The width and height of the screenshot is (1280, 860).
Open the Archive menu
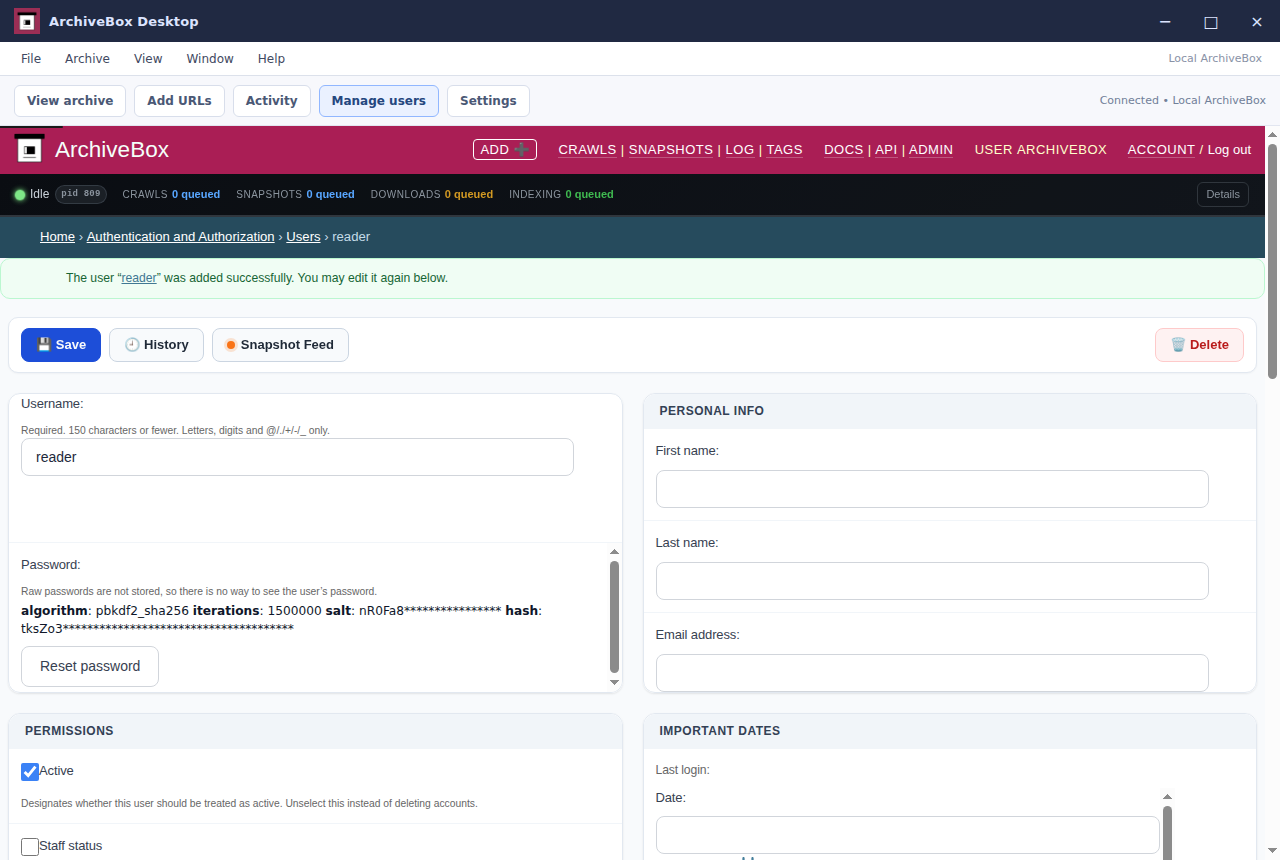pyautogui.click(x=88, y=59)
